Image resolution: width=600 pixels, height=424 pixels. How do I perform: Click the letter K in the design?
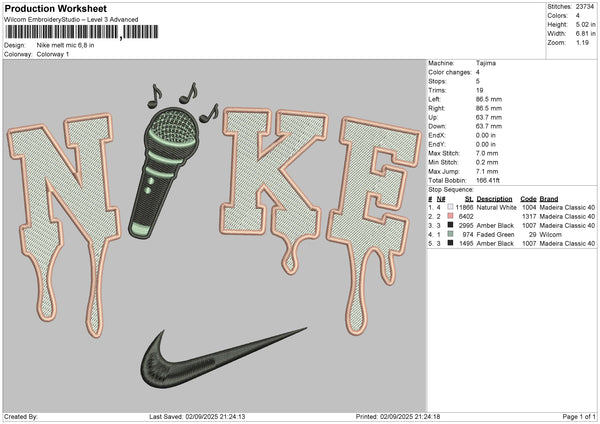pos(264,180)
